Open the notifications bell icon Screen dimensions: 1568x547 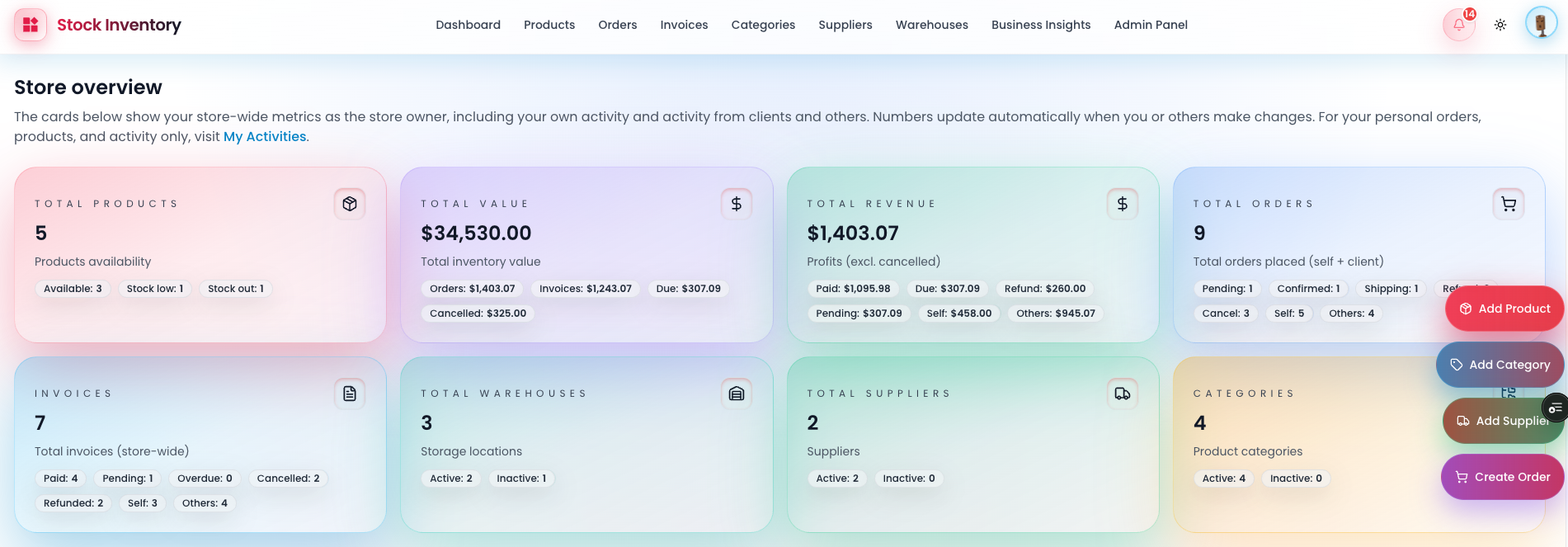(1458, 25)
